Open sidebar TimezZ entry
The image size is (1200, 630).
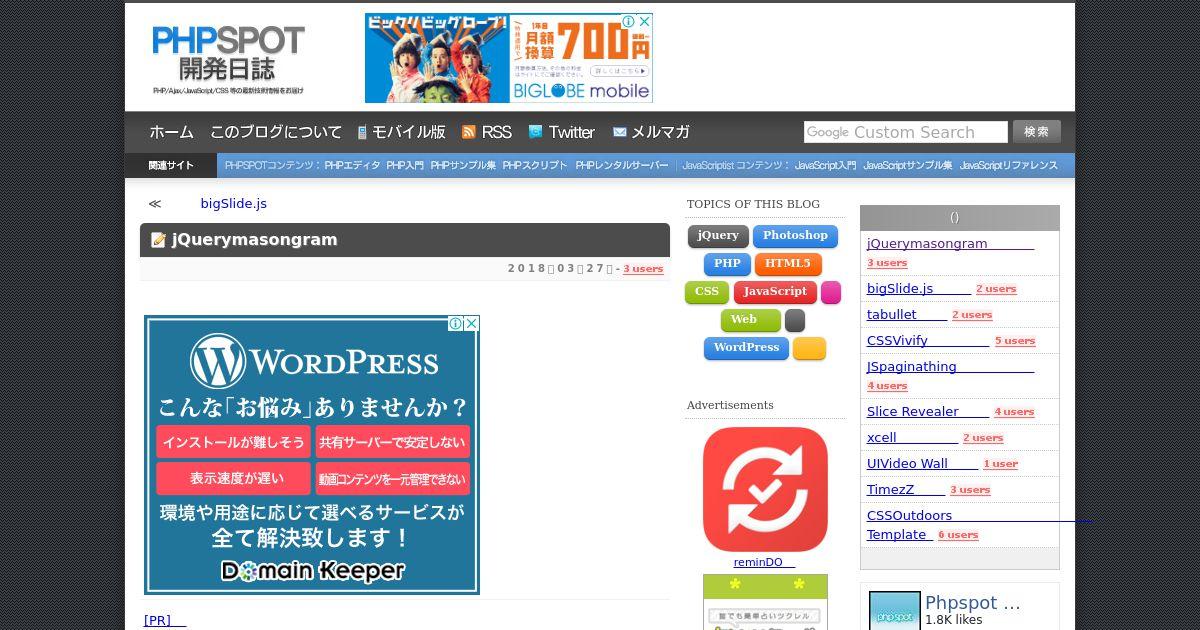[x=906, y=490]
